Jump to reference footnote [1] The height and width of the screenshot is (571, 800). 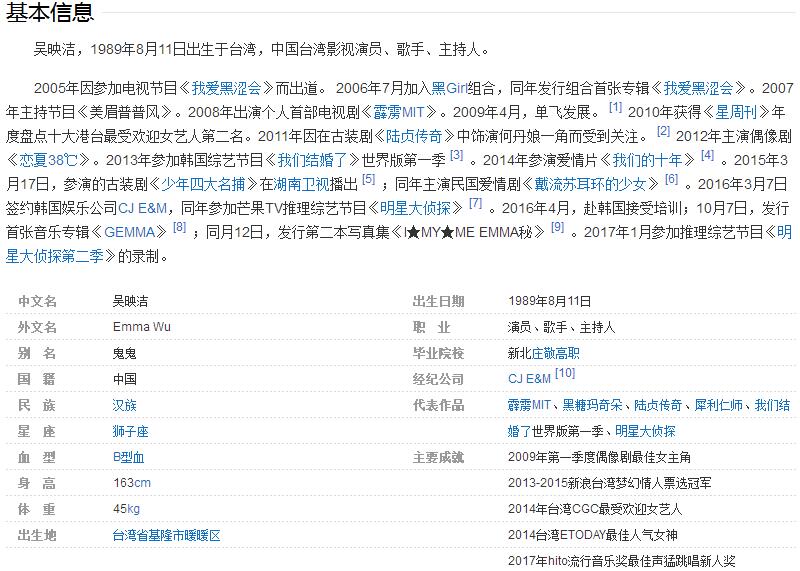pyautogui.click(x=615, y=107)
